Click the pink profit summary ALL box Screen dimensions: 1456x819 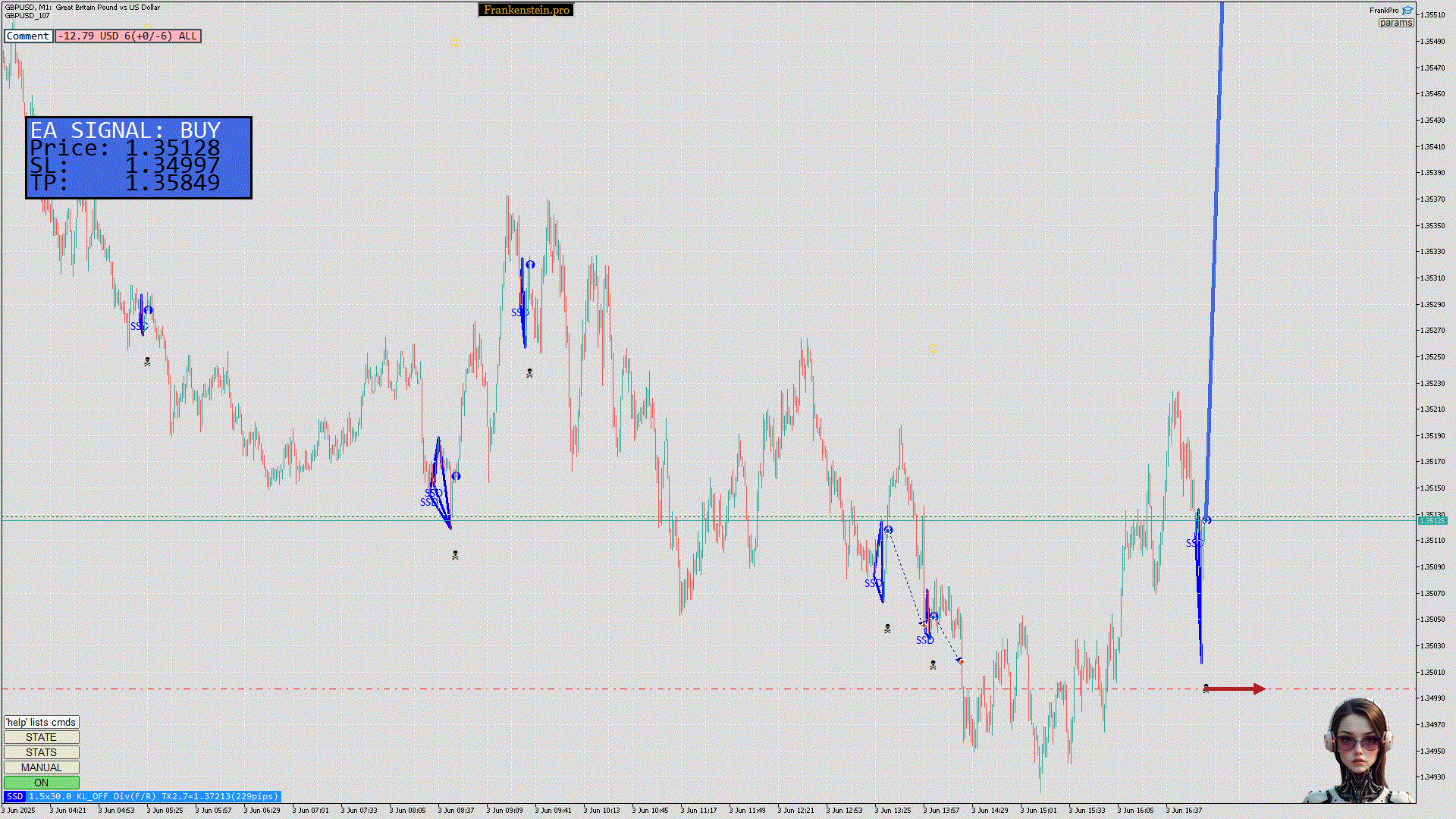click(127, 36)
